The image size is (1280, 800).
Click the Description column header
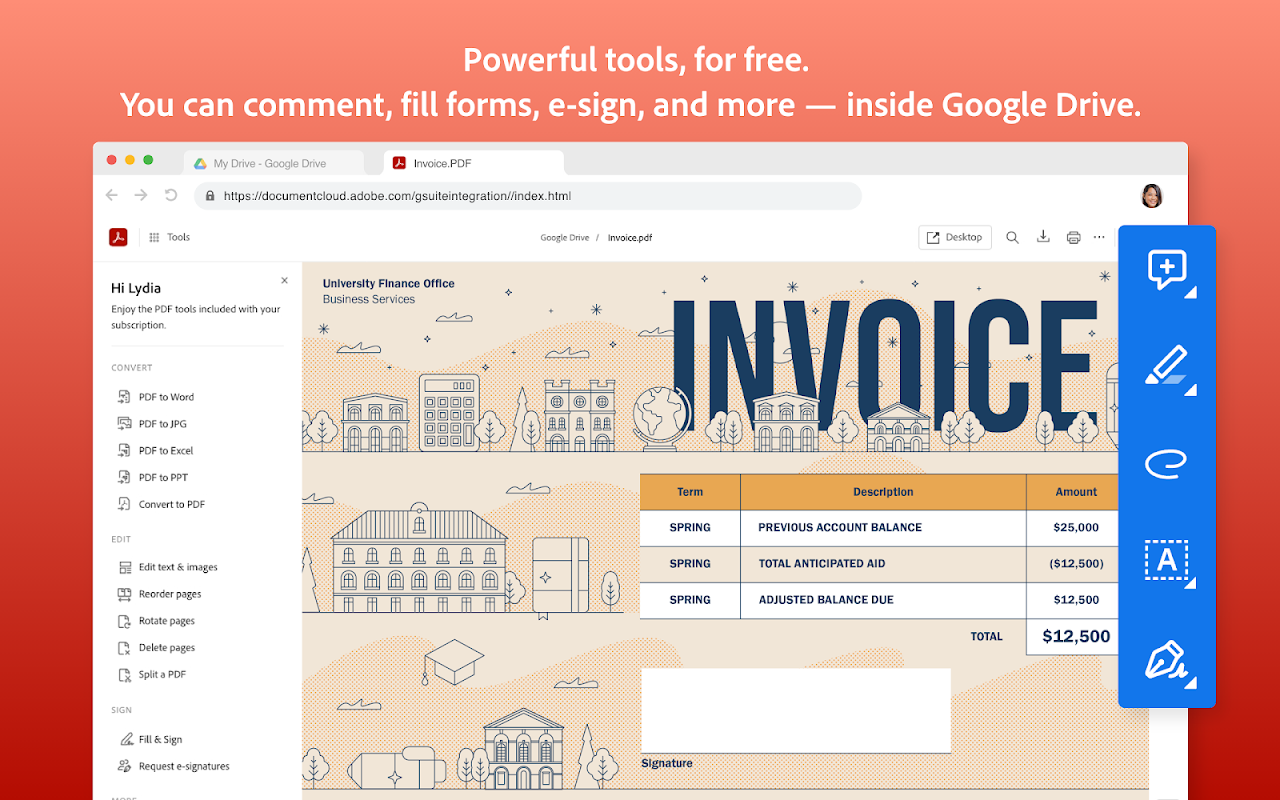pos(883,492)
